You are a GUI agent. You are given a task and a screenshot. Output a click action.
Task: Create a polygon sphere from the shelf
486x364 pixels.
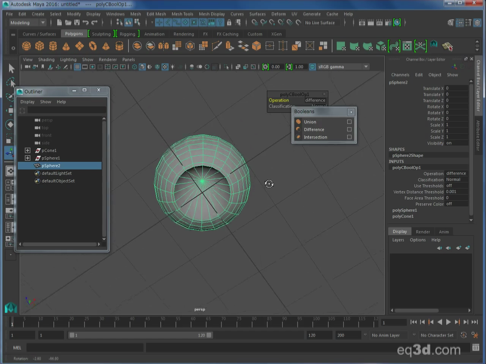[26, 46]
